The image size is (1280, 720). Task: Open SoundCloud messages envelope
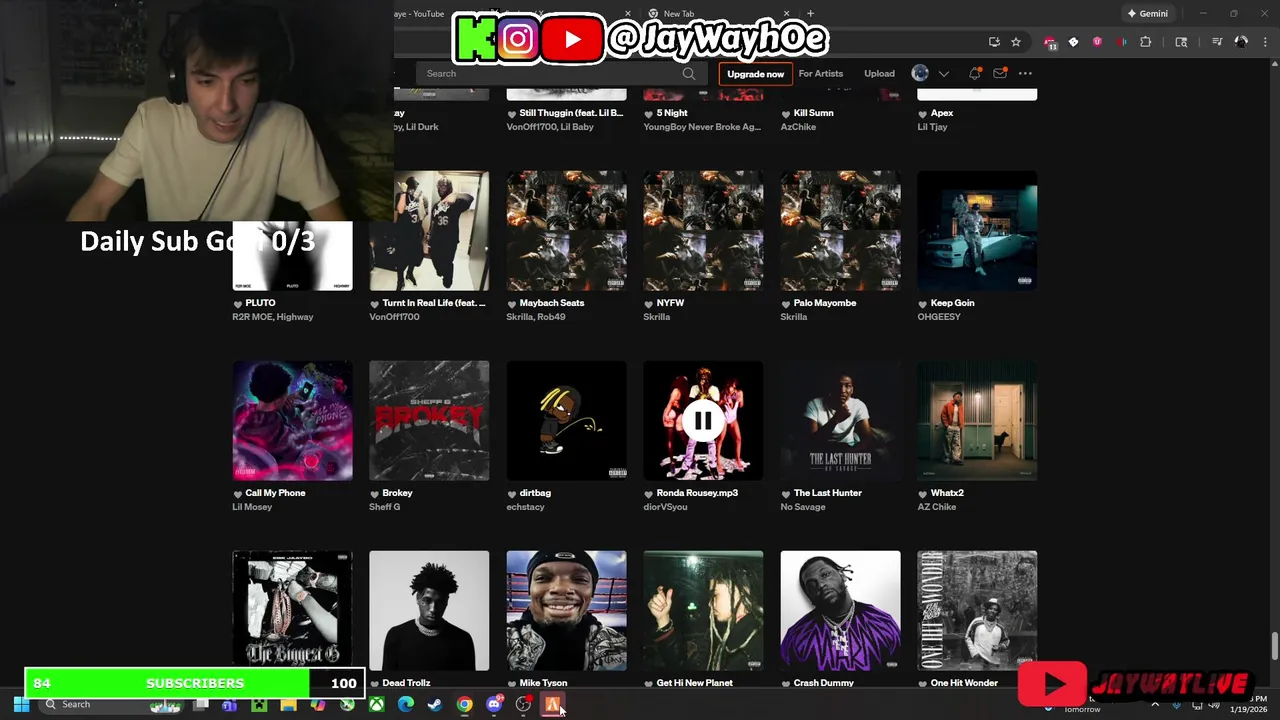point(1000,73)
